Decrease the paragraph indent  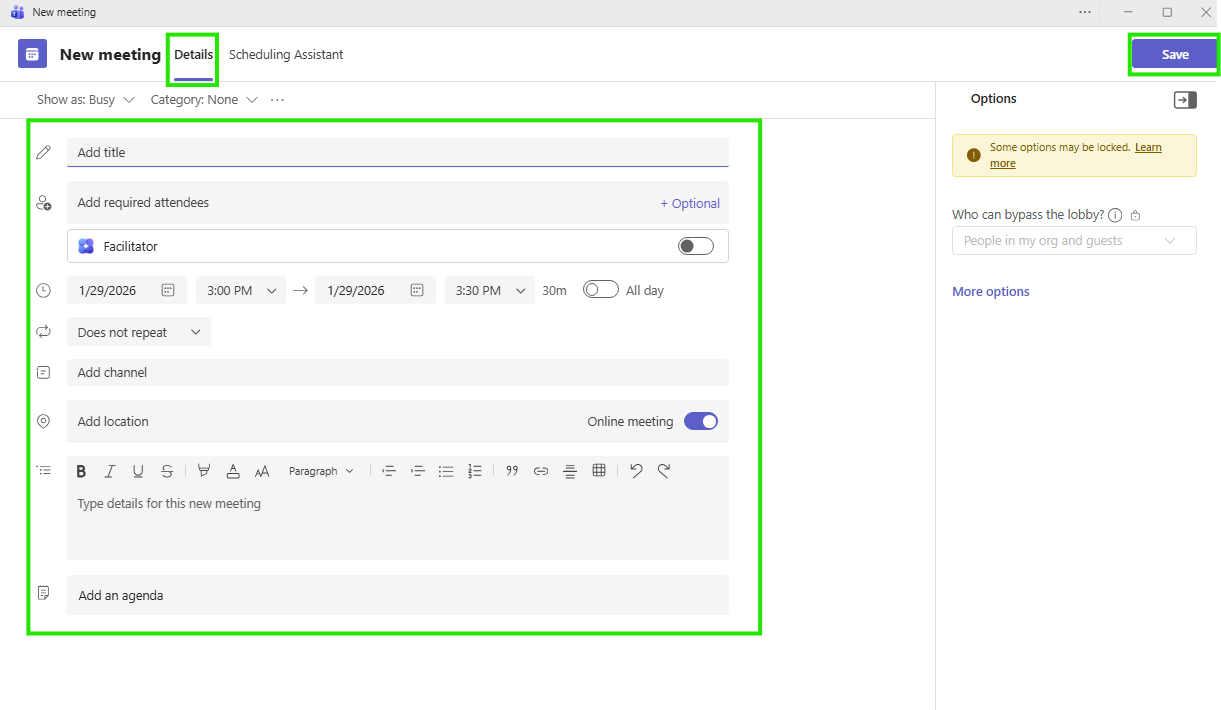(389, 471)
